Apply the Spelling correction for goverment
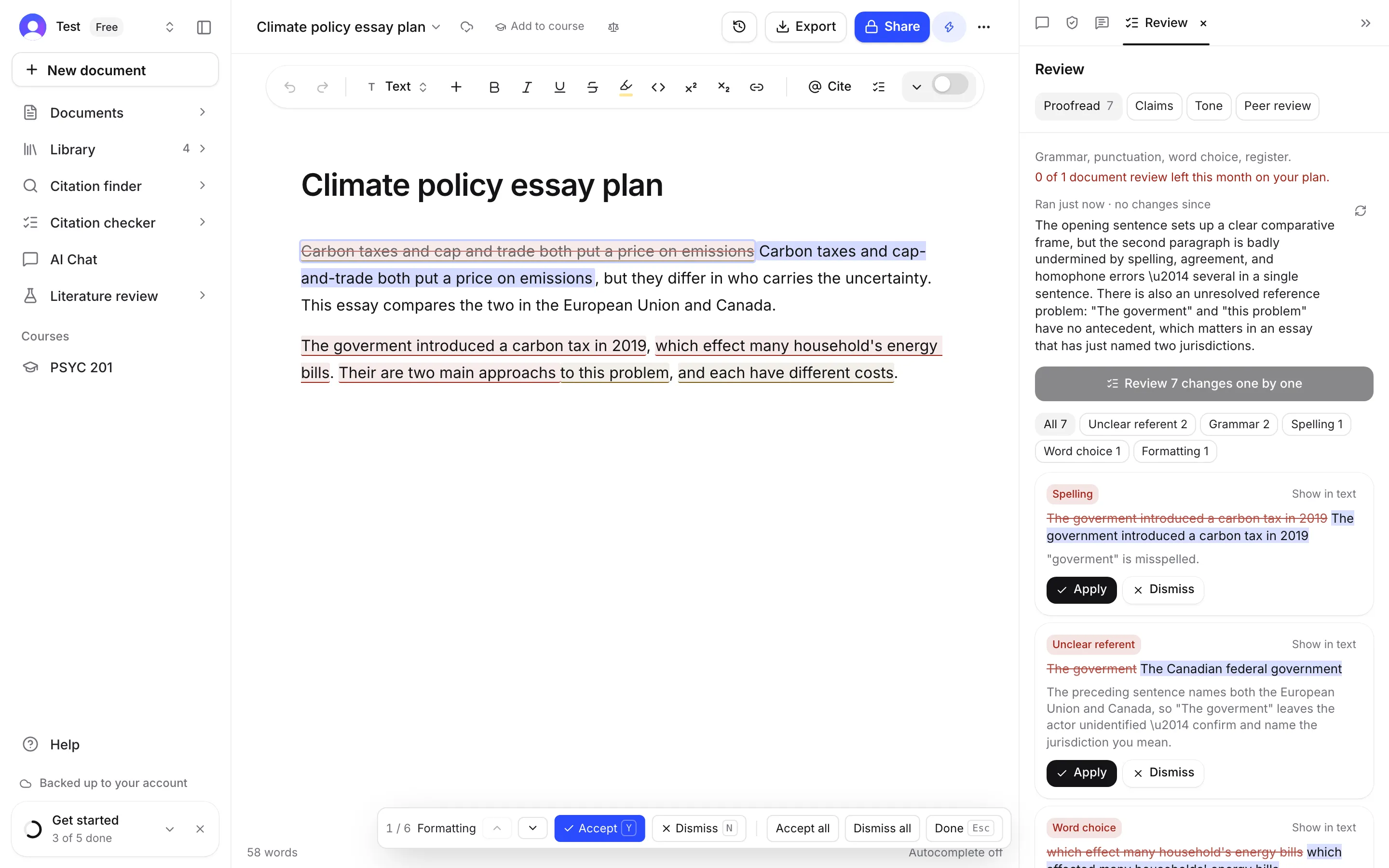Viewport: 1389px width, 868px height. pyautogui.click(x=1081, y=590)
